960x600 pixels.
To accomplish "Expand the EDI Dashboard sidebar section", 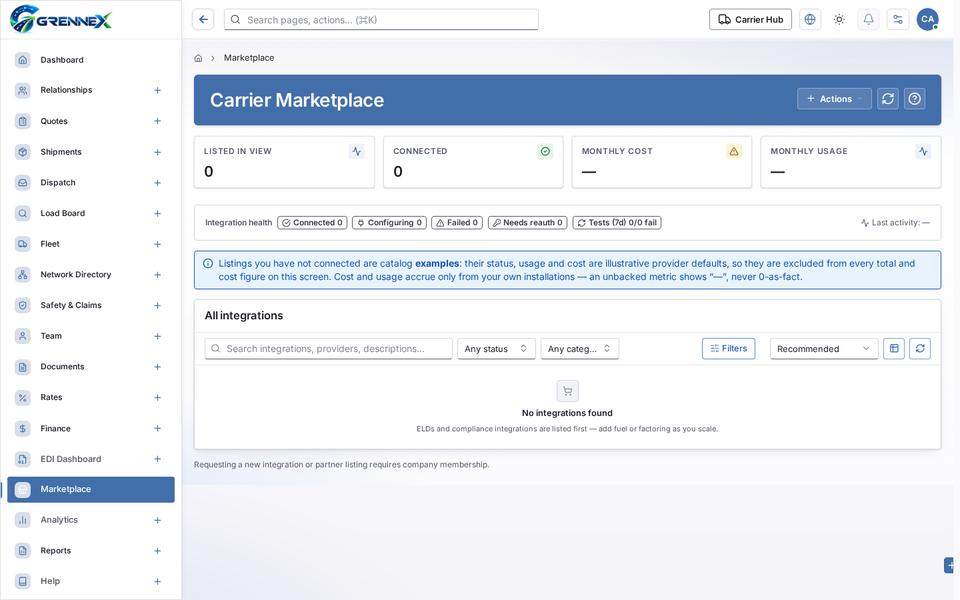I will (x=157, y=459).
